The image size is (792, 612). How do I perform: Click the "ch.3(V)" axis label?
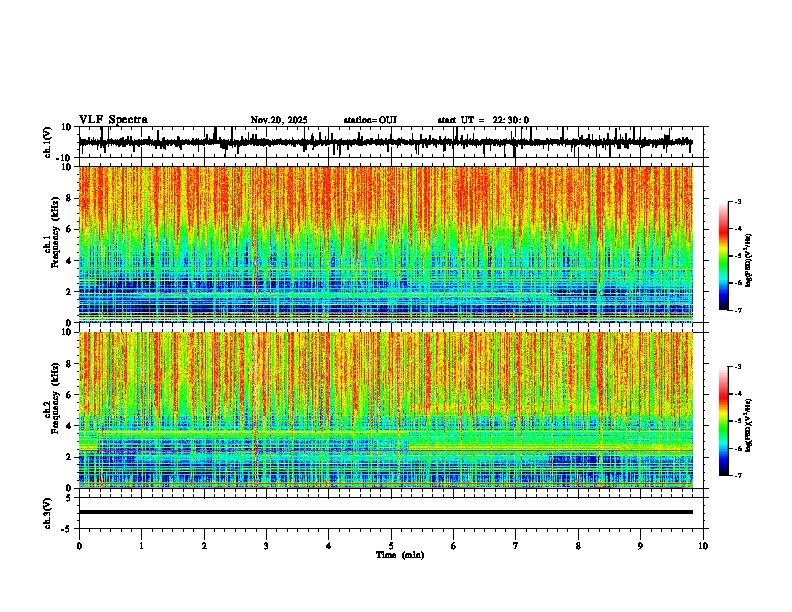(x=48, y=513)
